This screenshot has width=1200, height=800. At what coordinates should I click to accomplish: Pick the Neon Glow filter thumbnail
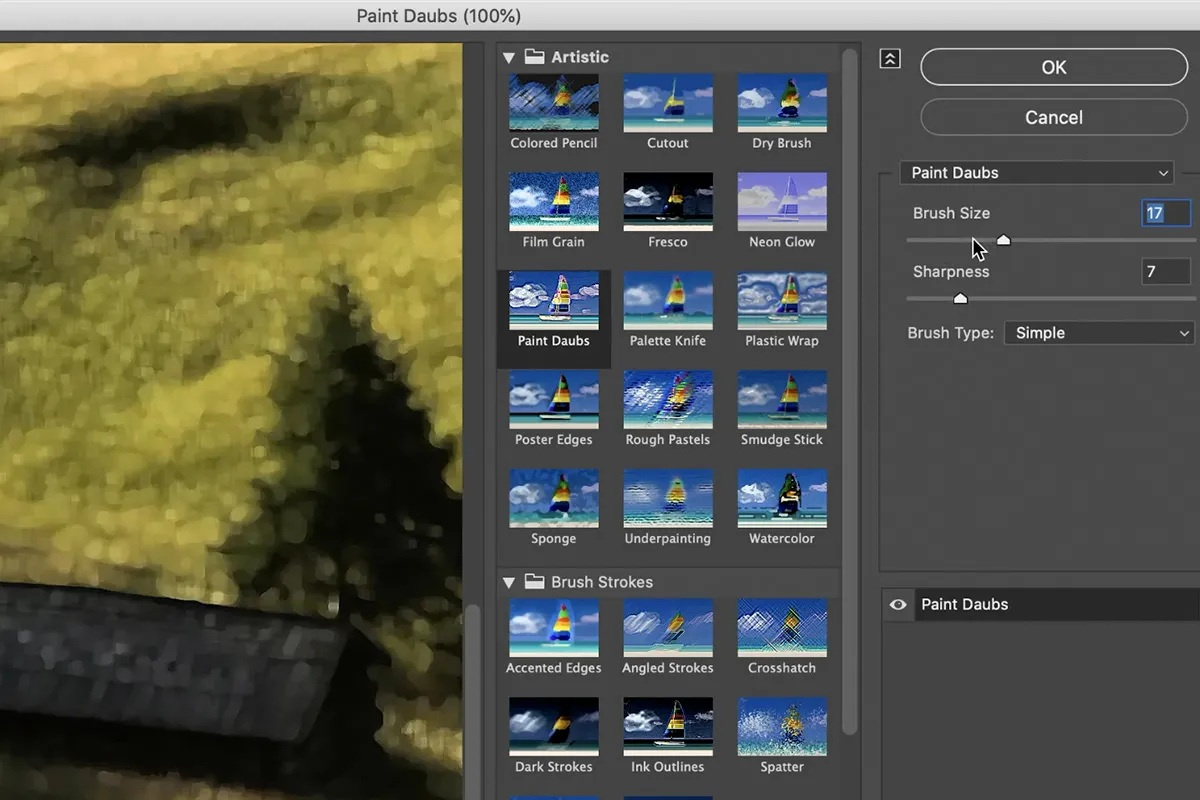click(x=782, y=201)
